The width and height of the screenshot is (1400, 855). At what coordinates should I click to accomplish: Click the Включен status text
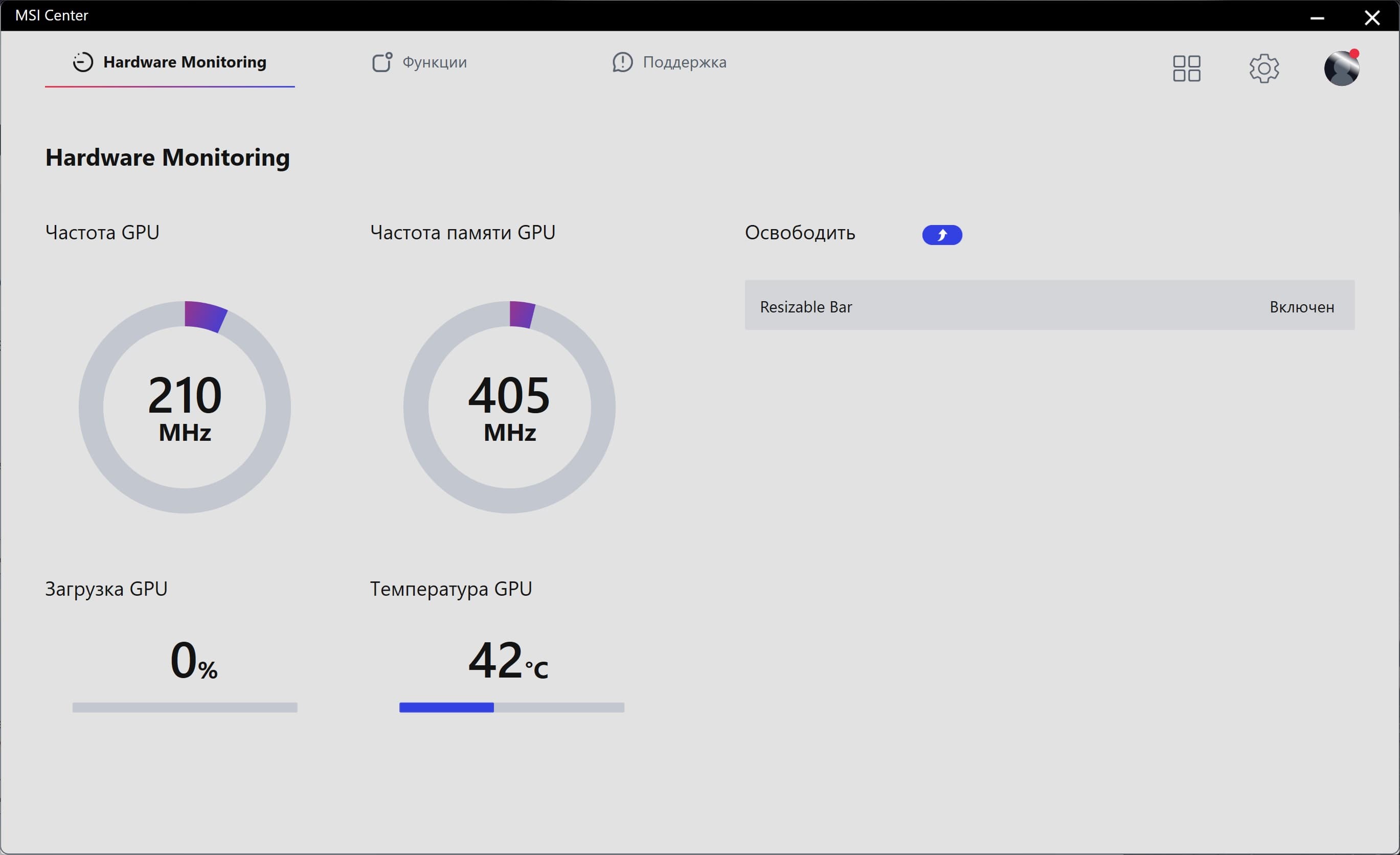[x=1301, y=307]
